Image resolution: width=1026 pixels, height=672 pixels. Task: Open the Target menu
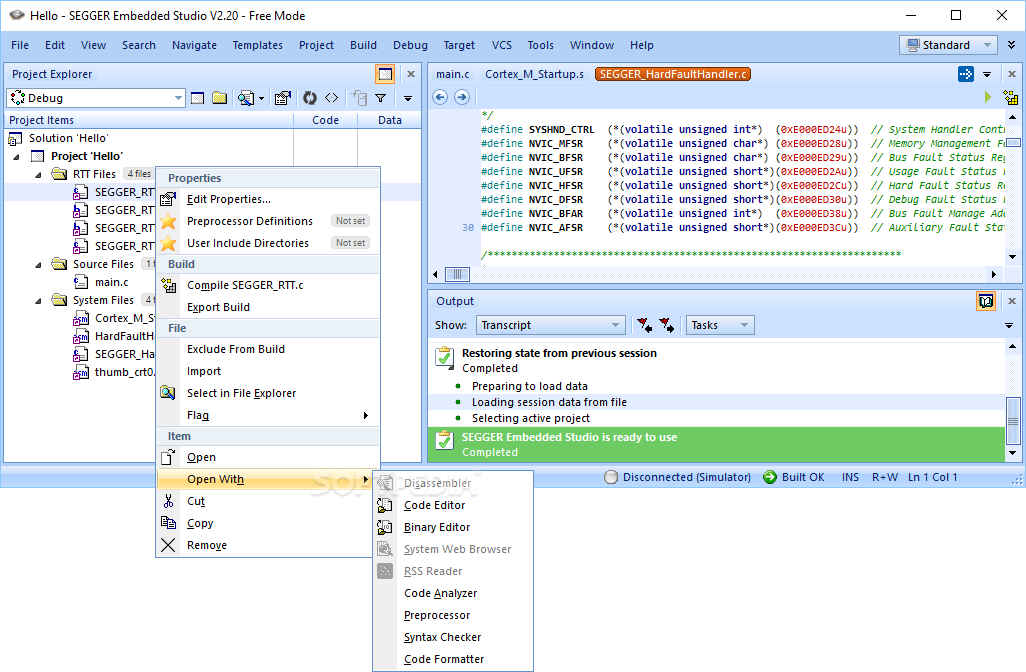pos(459,45)
